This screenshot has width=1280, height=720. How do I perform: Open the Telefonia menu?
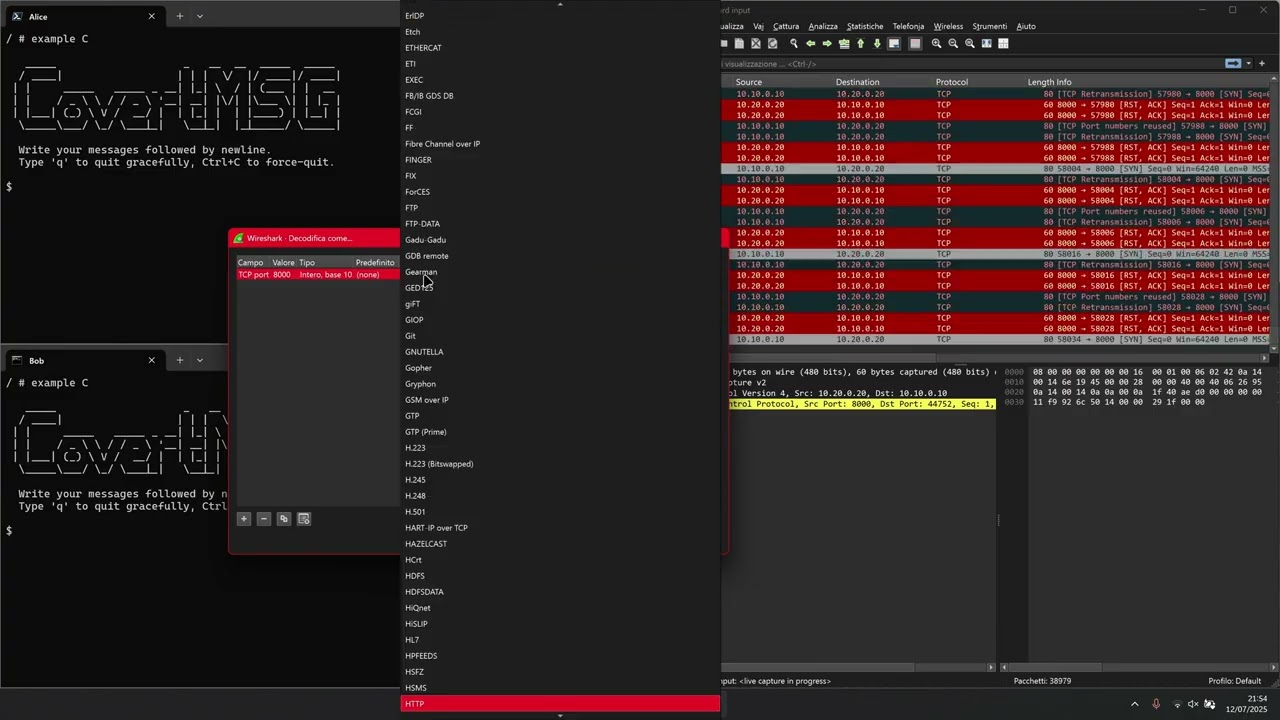908,26
